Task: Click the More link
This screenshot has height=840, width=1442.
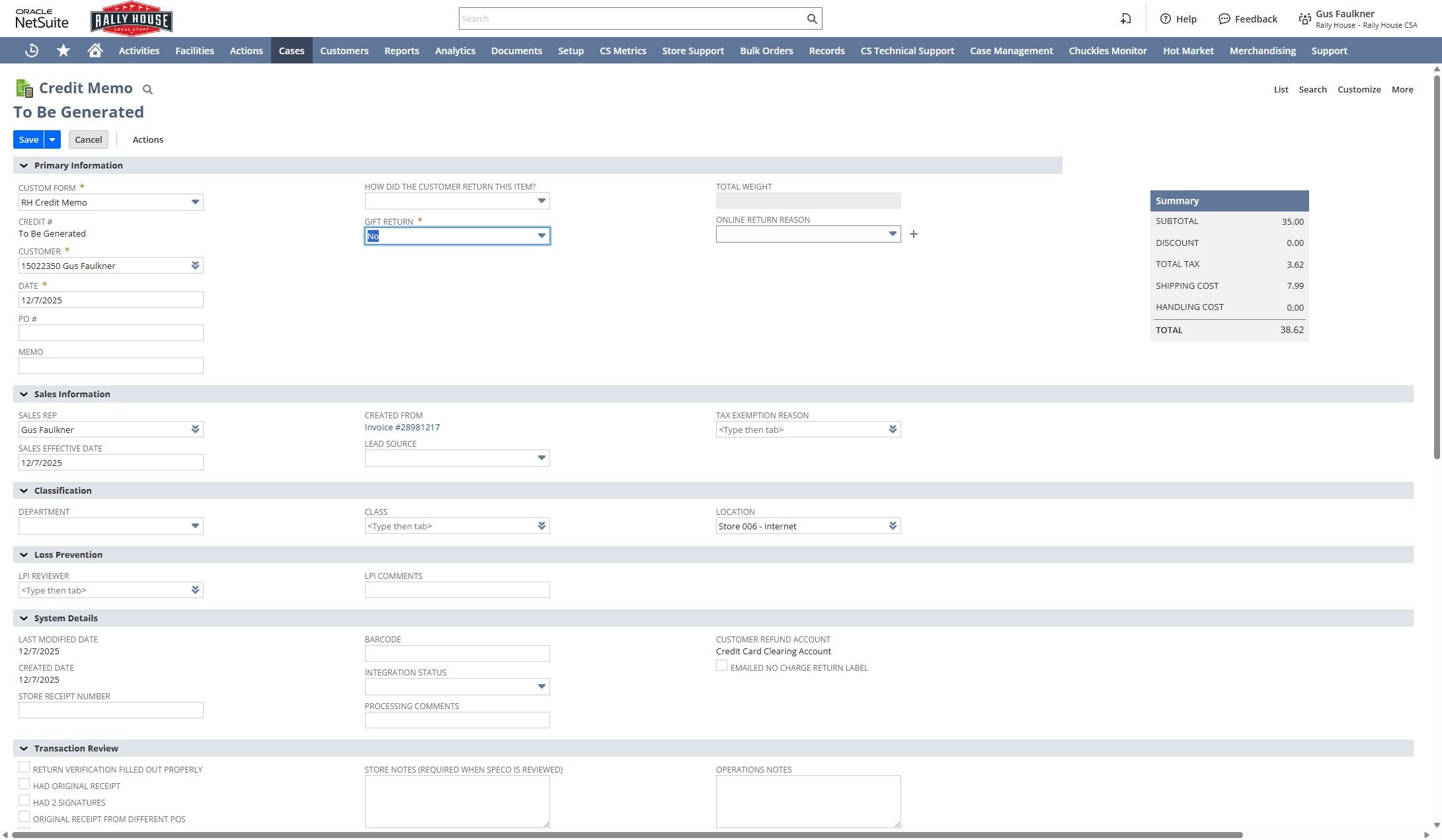Action: coord(1402,89)
